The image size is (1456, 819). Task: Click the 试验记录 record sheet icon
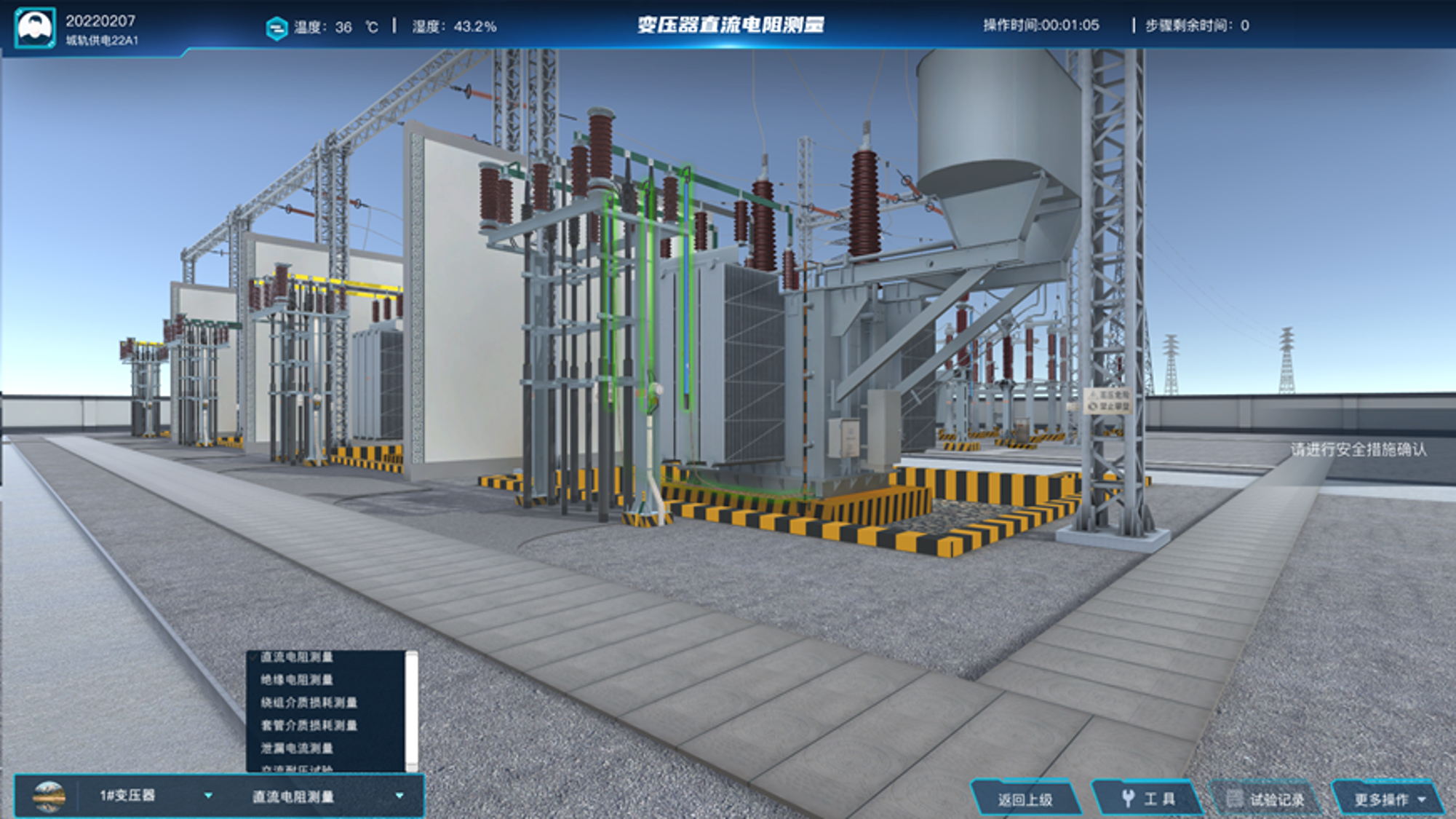coord(1235,799)
